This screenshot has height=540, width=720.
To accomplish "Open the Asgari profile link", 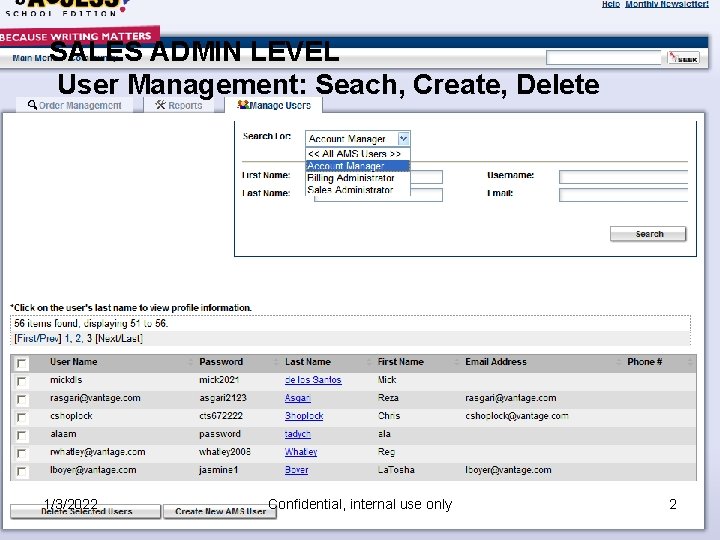I will [x=298, y=398].
